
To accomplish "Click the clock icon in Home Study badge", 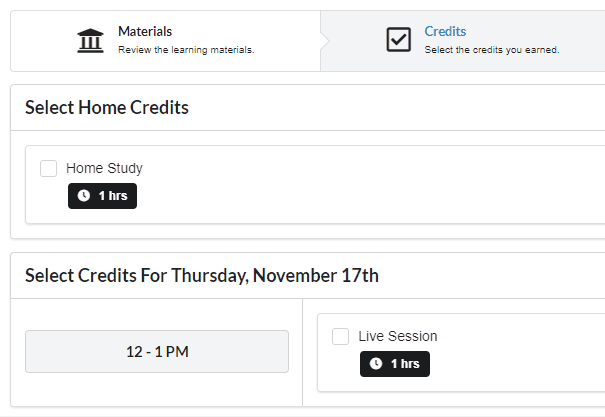I will (x=84, y=196).
